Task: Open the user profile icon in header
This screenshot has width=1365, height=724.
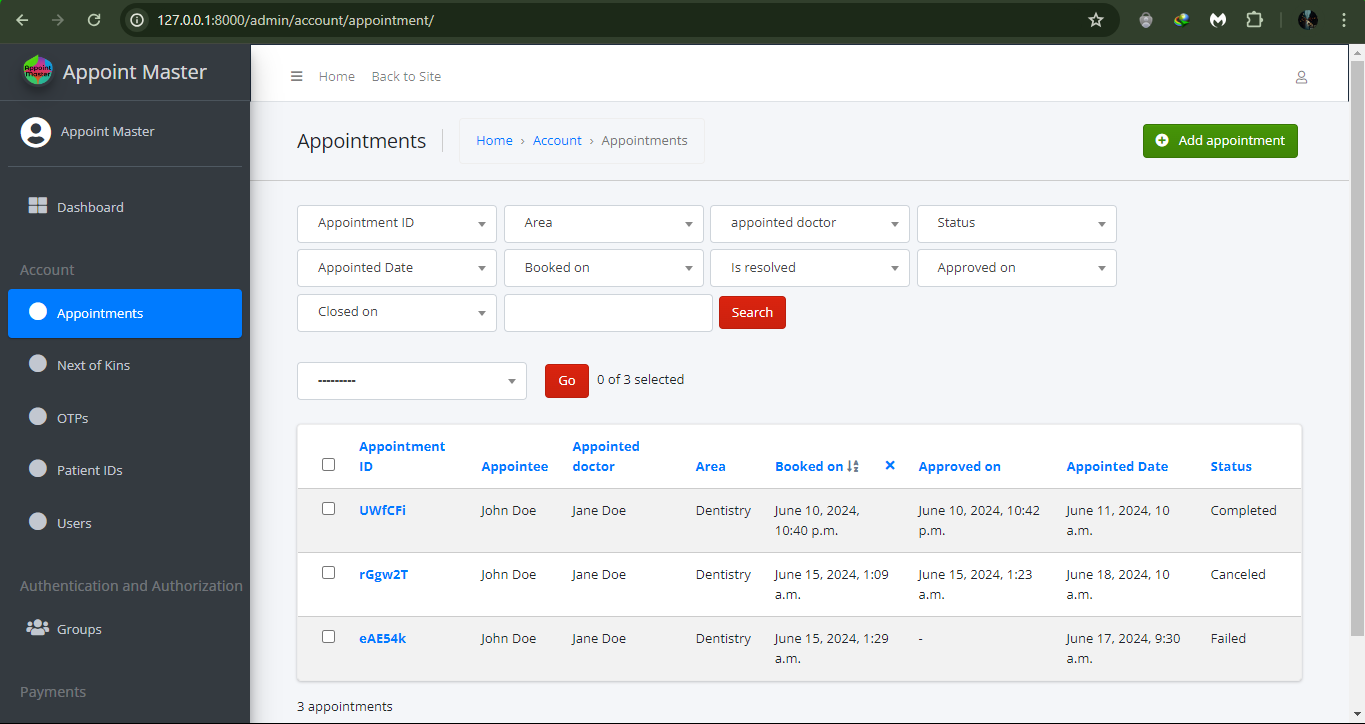Action: [1301, 77]
